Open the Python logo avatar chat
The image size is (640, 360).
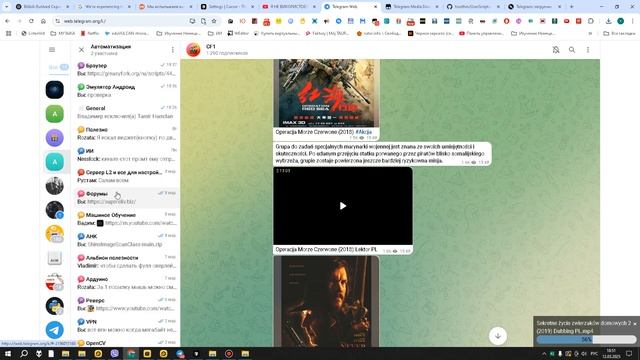click(55, 306)
